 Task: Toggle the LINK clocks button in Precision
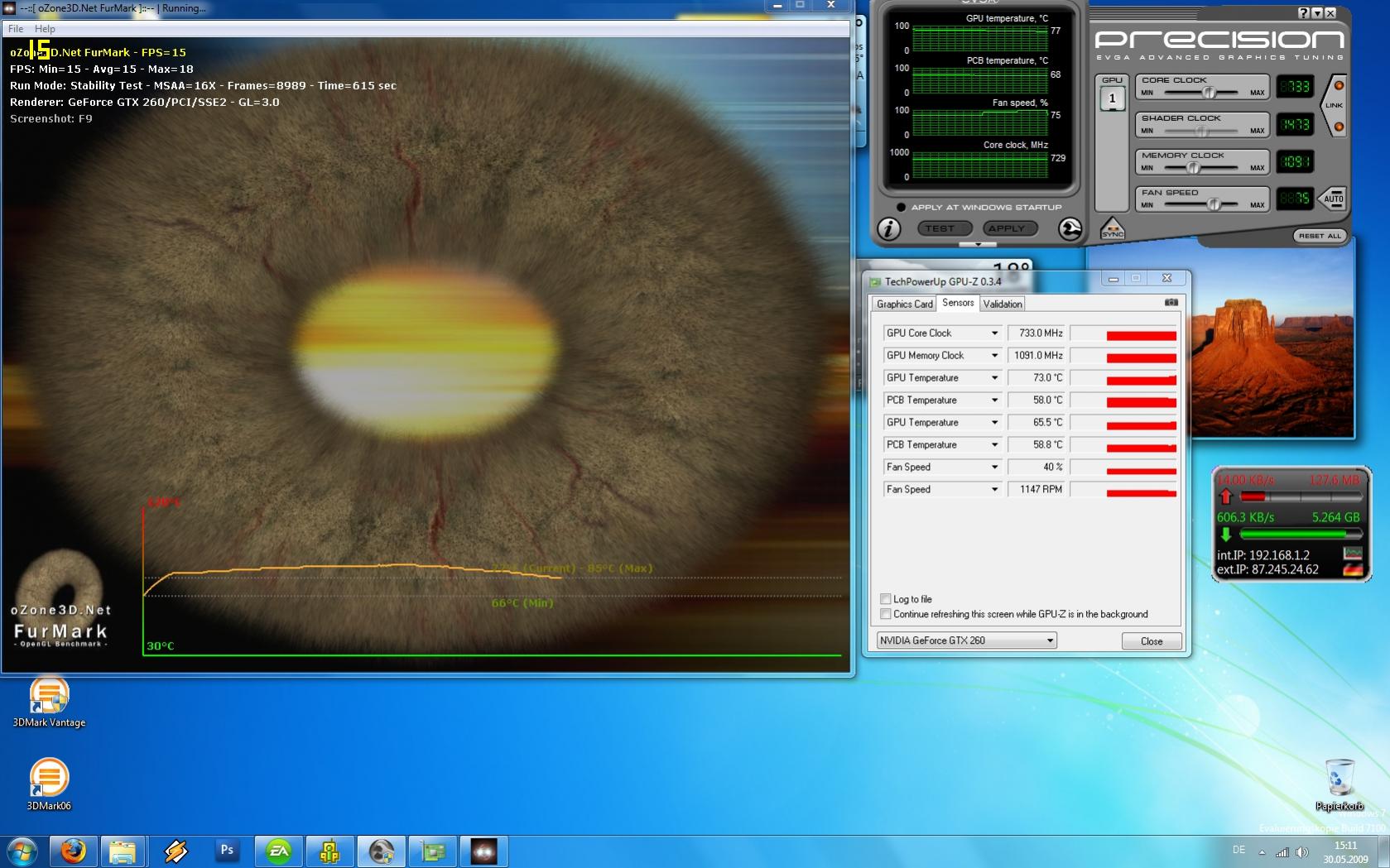click(1335, 106)
